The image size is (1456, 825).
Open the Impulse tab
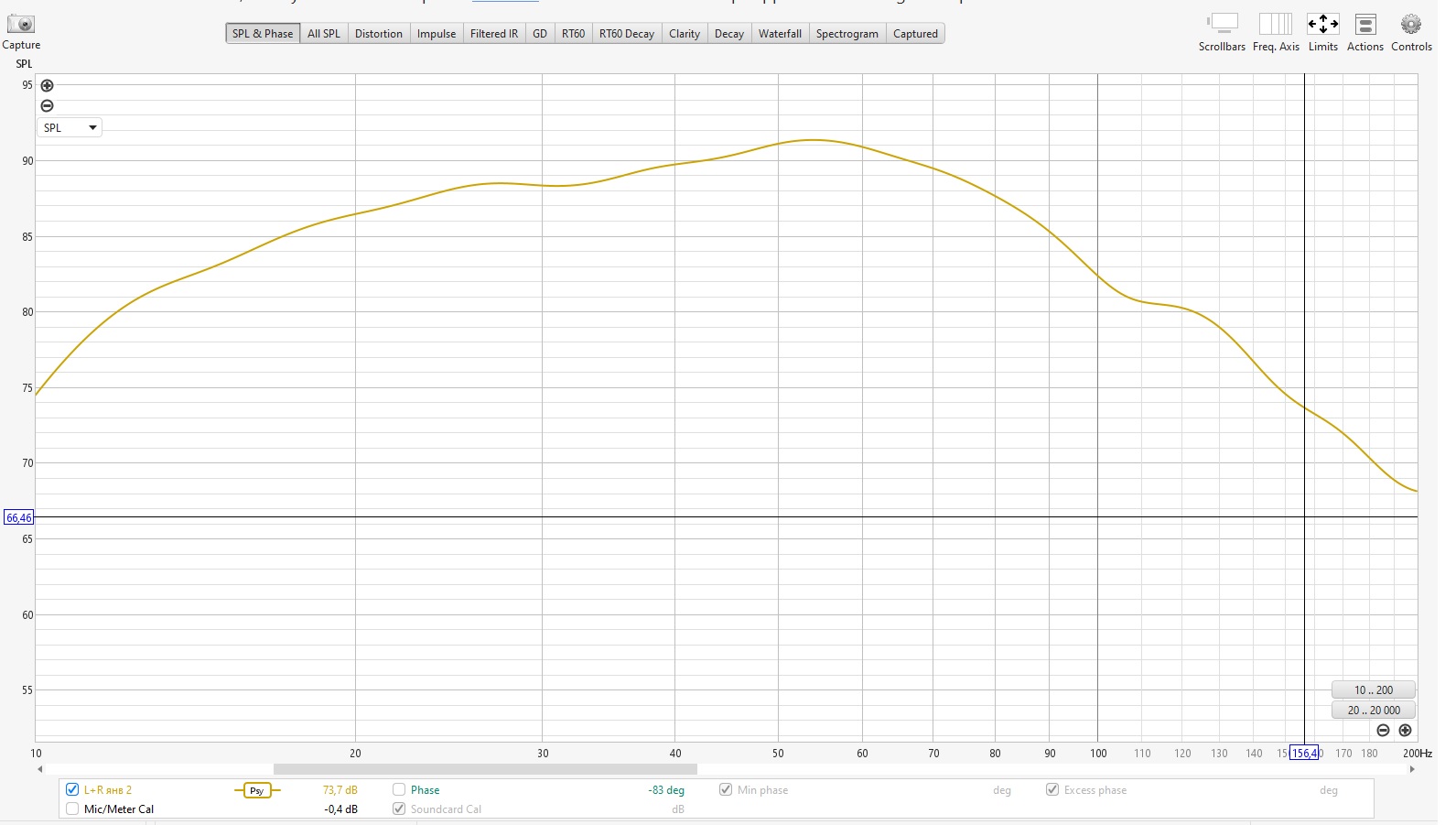coord(437,34)
